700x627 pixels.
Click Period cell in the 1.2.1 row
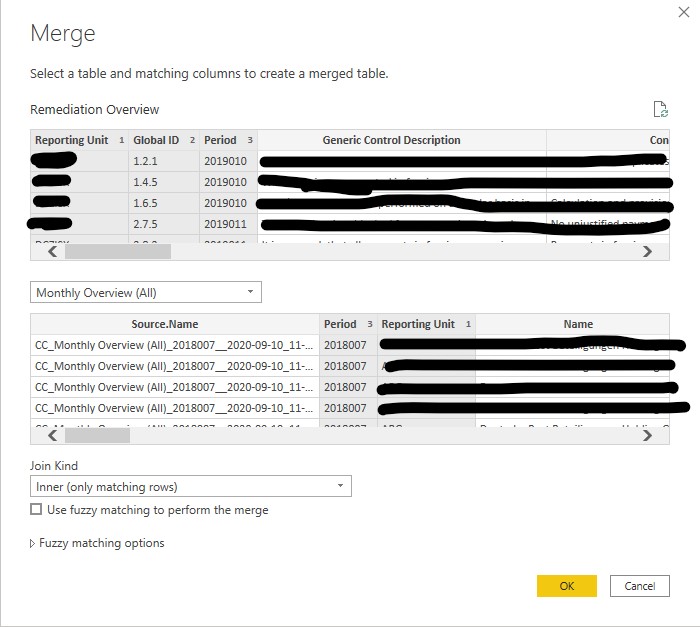228,161
